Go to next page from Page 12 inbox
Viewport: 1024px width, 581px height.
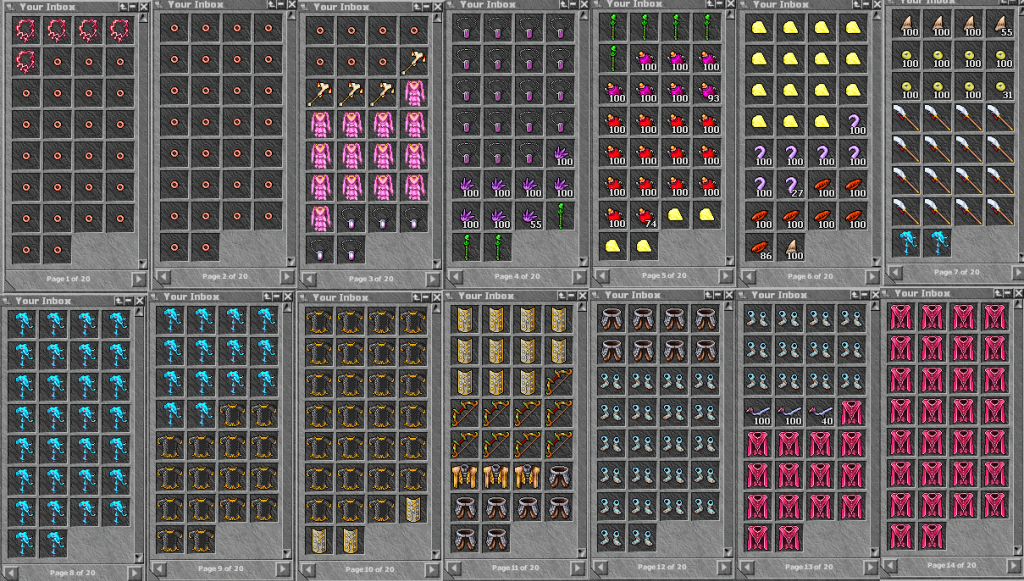724,567
